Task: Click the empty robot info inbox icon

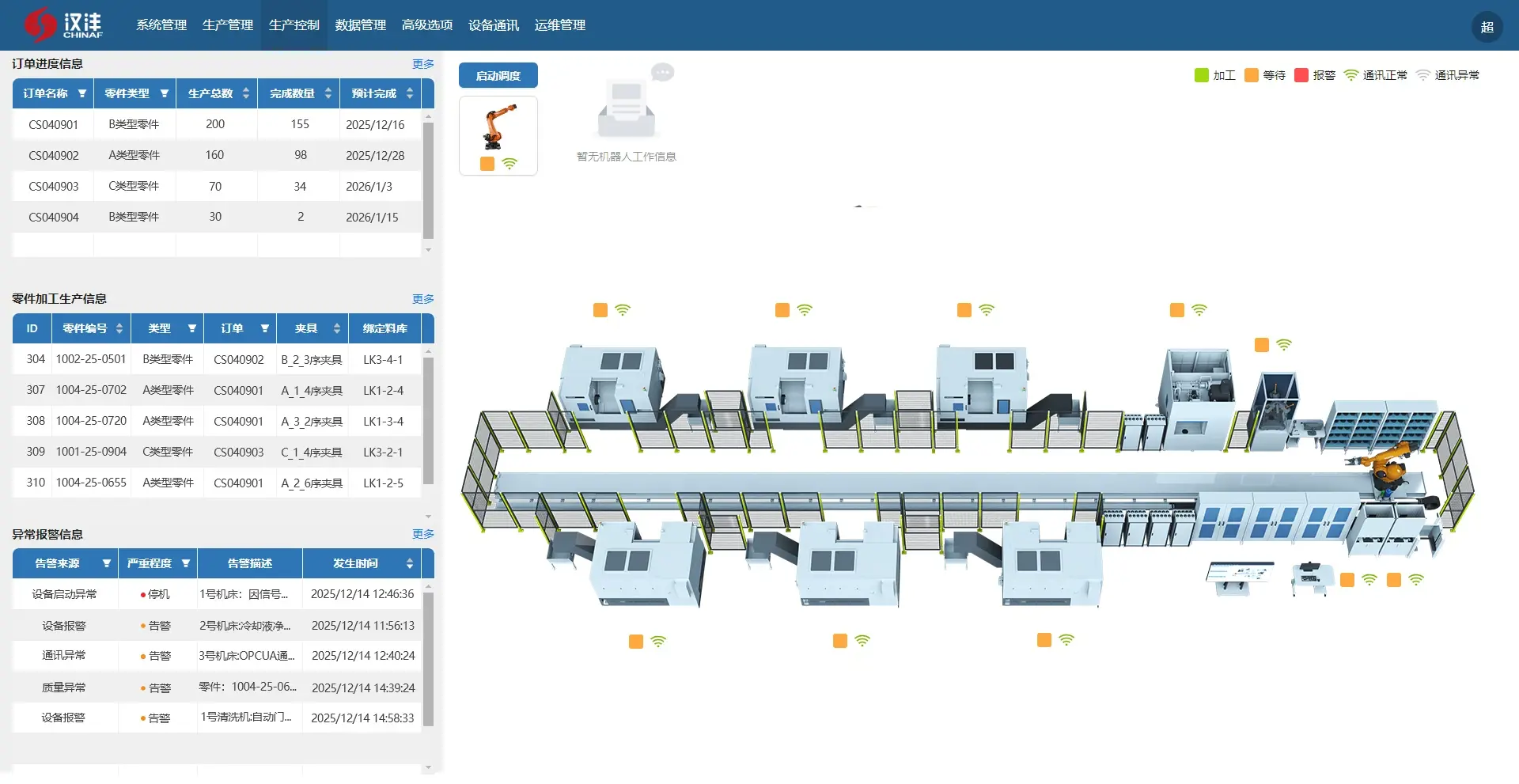Action: [626, 109]
